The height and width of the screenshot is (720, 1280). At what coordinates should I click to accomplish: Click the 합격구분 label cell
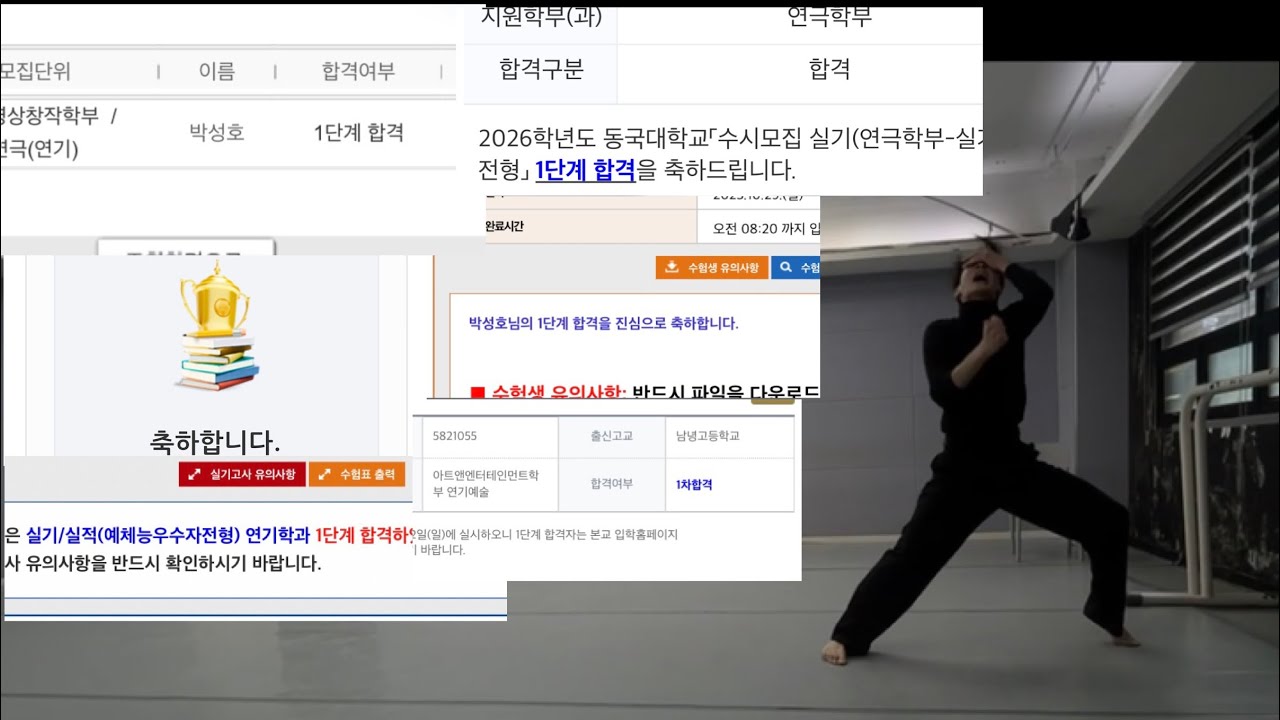pos(541,69)
